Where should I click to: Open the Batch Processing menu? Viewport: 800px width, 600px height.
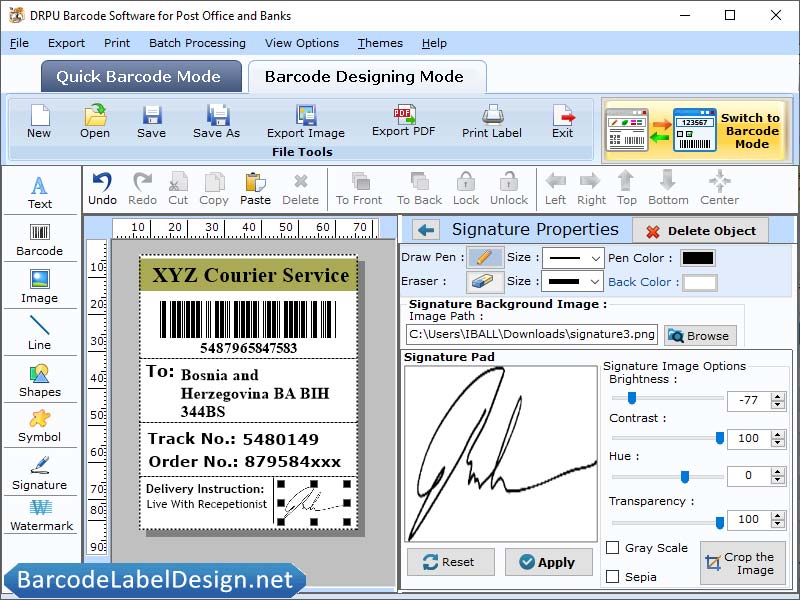[197, 43]
